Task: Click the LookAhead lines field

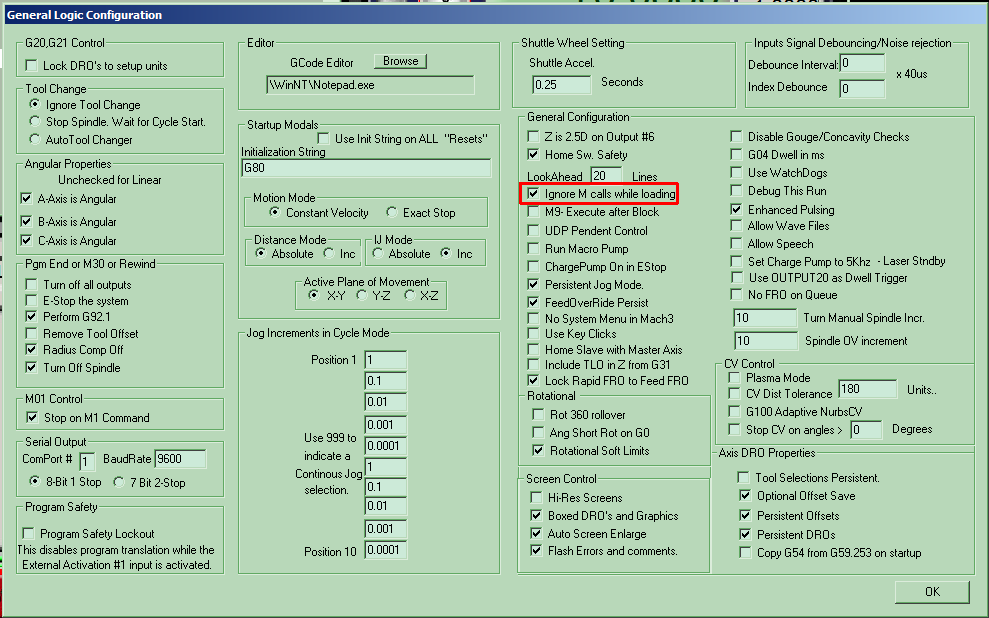Action: click(604, 176)
